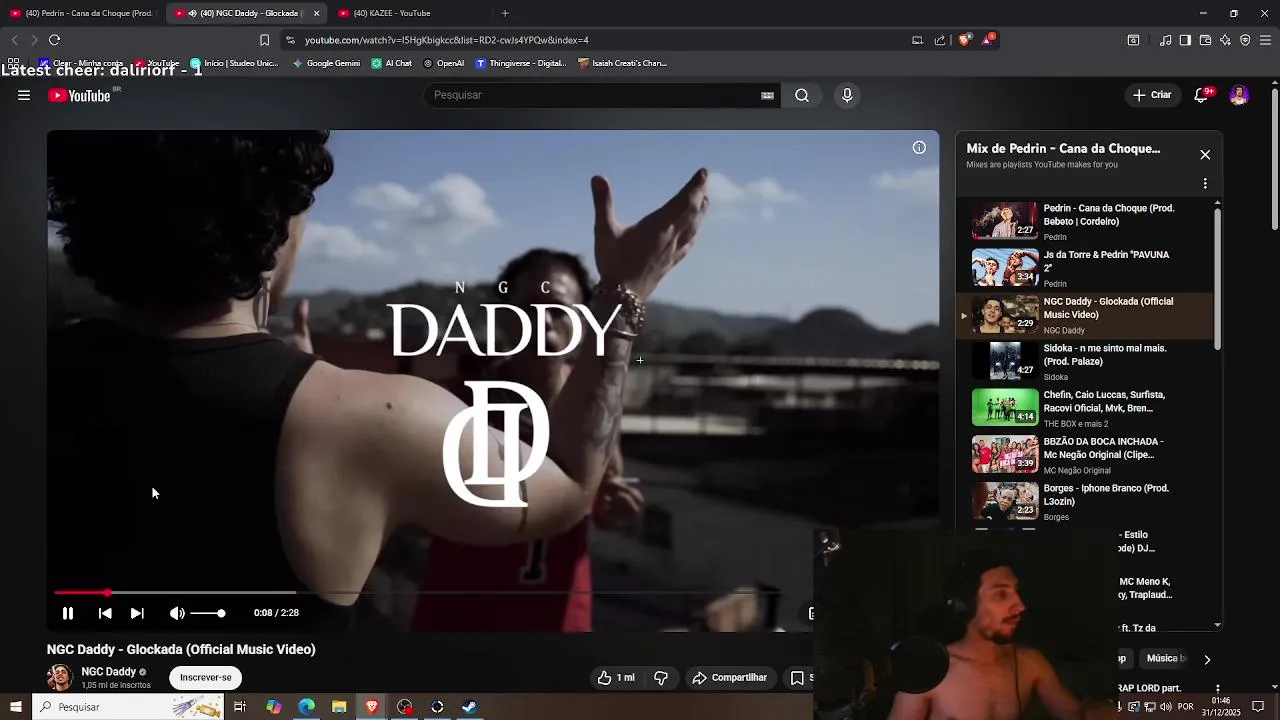Open the video info card icon
Image resolution: width=1280 pixels, height=720 pixels.
click(919, 148)
